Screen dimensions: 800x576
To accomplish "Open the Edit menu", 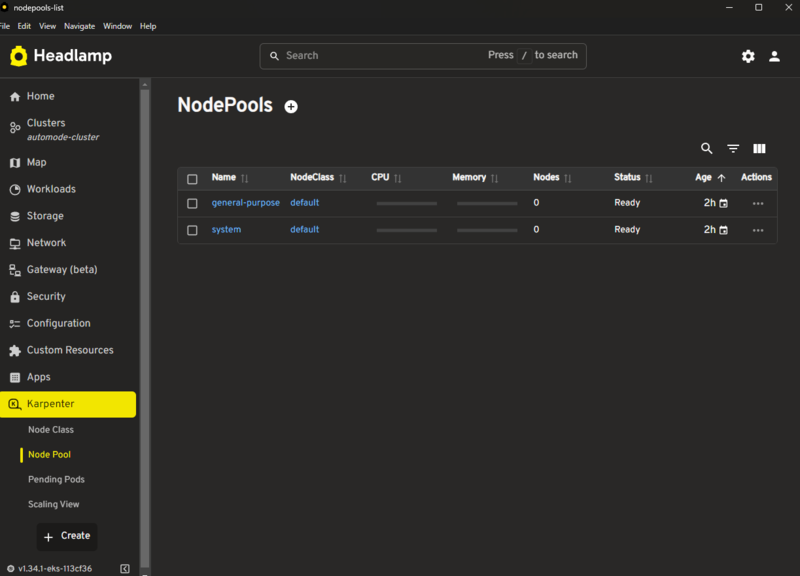I will pyautogui.click(x=24, y=26).
